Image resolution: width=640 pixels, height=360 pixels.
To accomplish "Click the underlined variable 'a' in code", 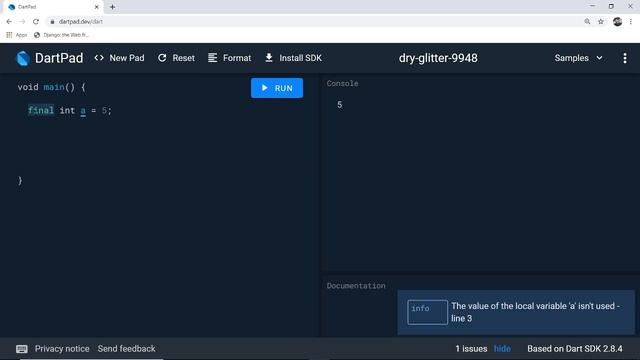I will pyautogui.click(x=83, y=110).
